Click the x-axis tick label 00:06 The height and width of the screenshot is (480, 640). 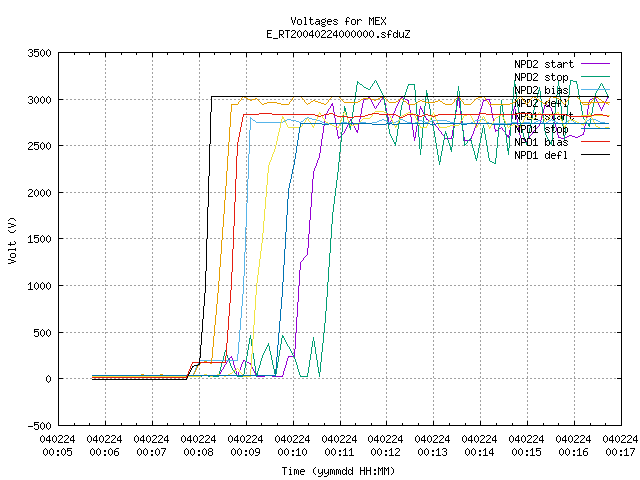point(104,453)
